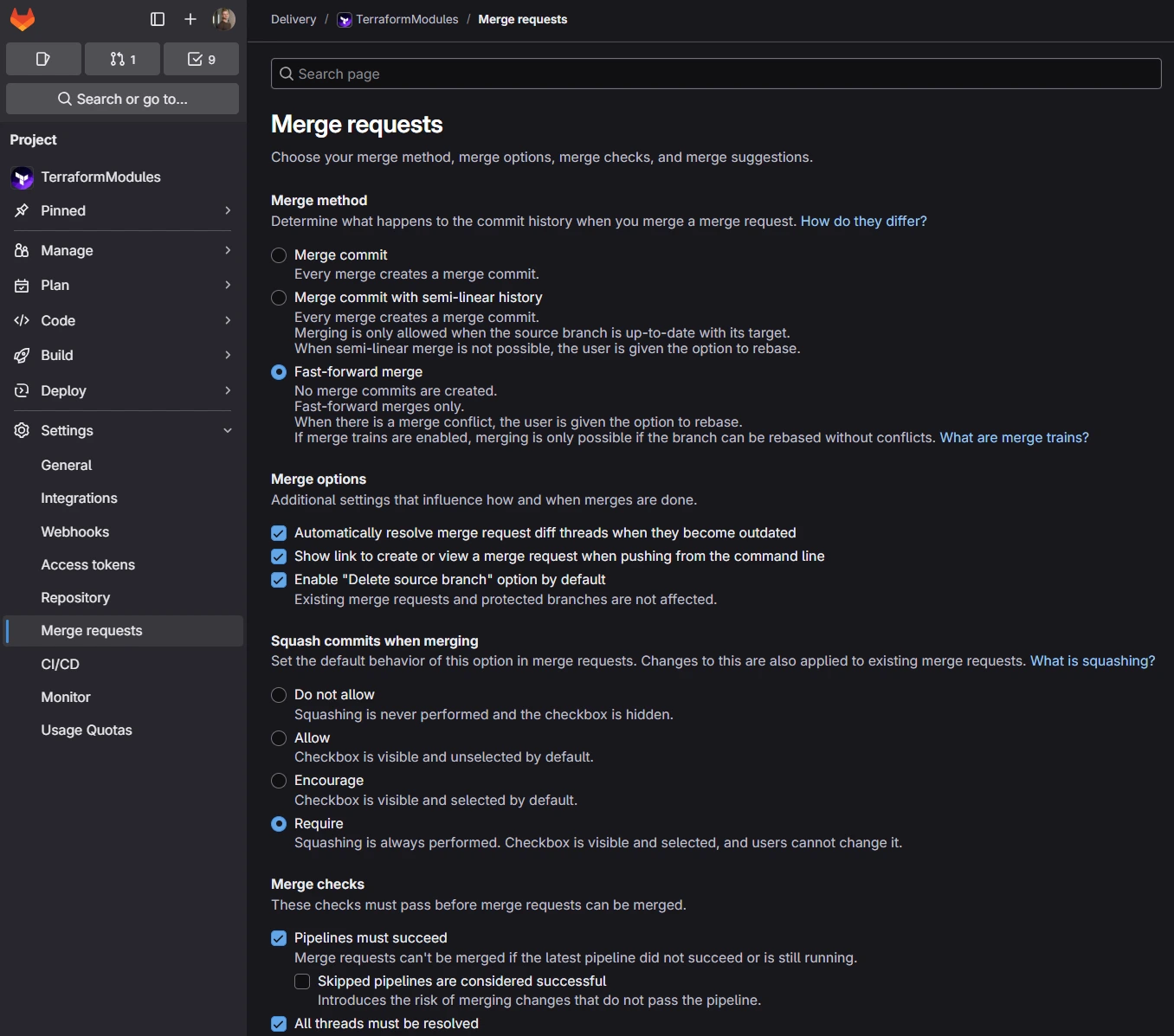This screenshot has width=1174, height=1036.
Task: Open merge requests counter showing 1
Action: coord(123,59)
